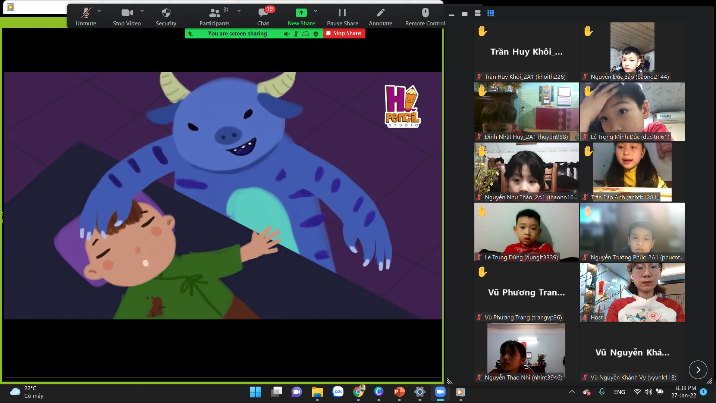Viewport: 716px width, 403px height.
Task: Open the Participants panel
Action: pos(213,15)
